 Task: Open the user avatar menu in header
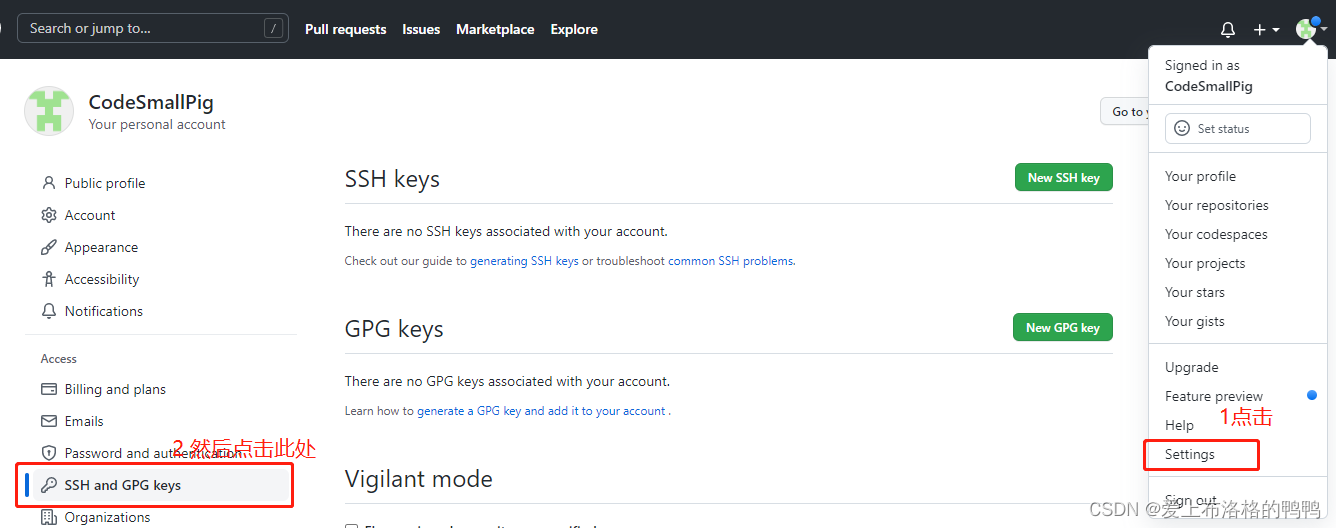(x=1311, y=29)
